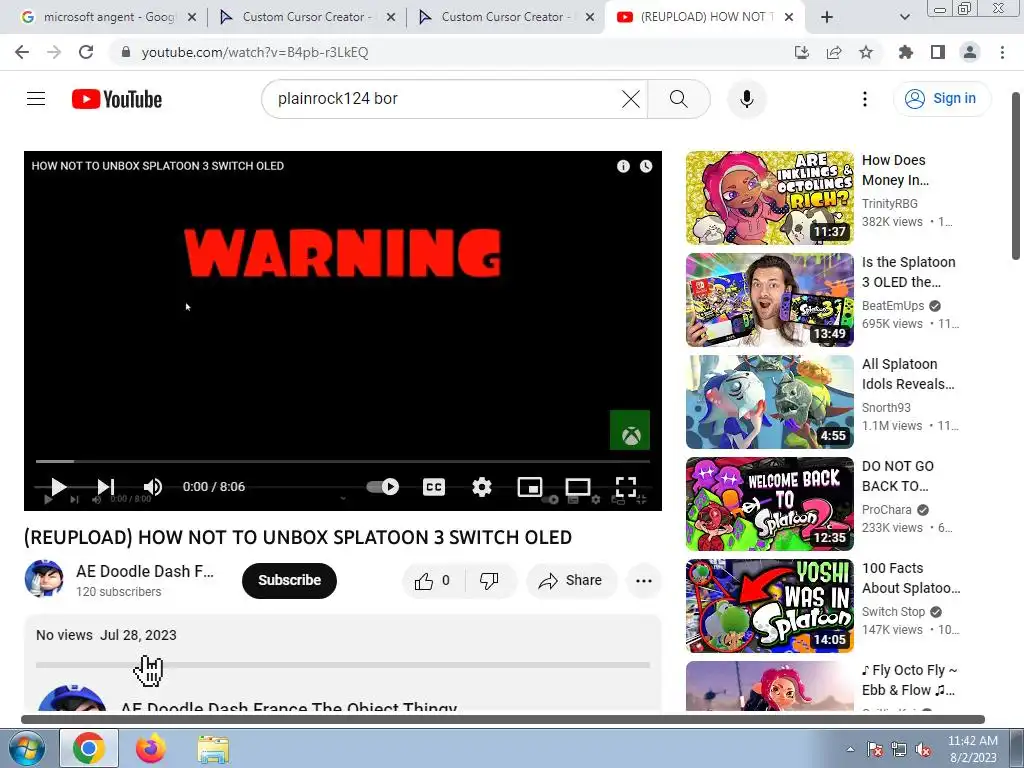This screenshot has width=1024, height=768.
Task: Click Sign in button
Action: click(x=942, y=99)
